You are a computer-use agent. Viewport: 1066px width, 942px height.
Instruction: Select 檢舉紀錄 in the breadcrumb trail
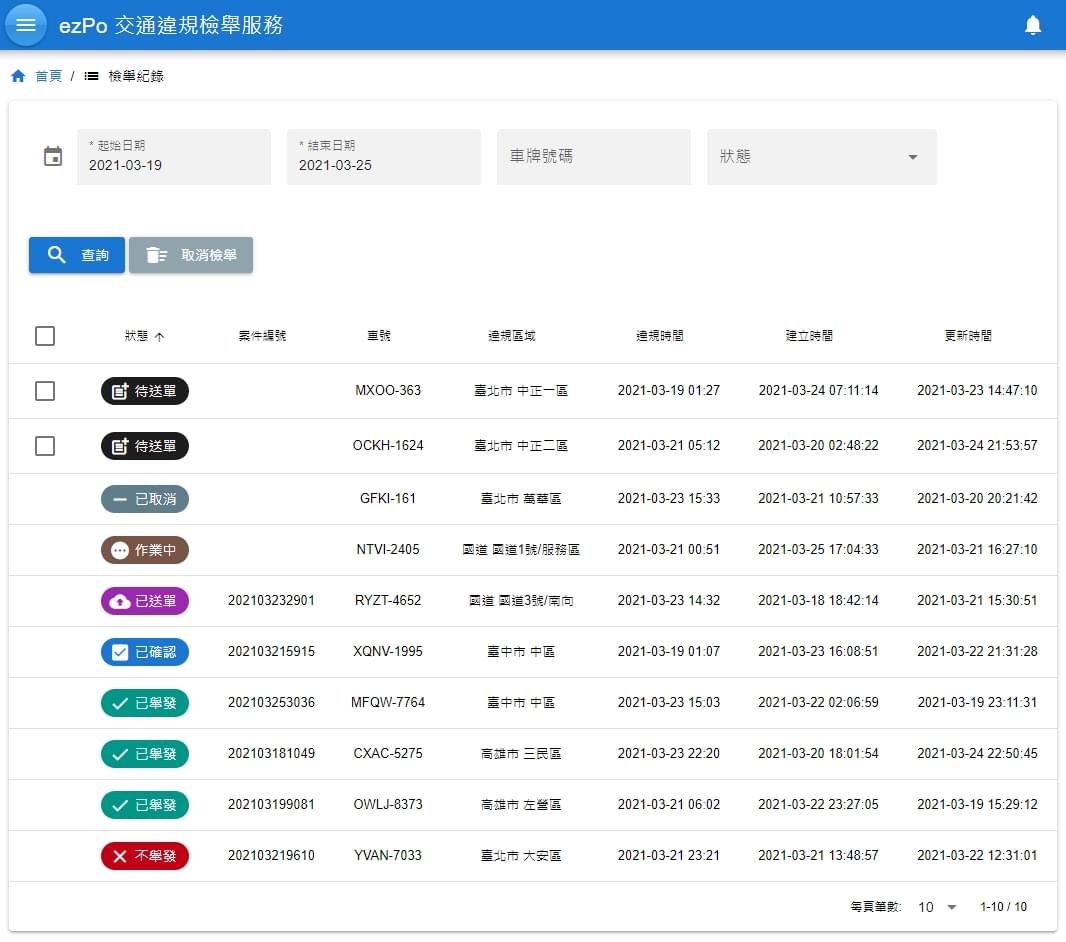(135, 74)
